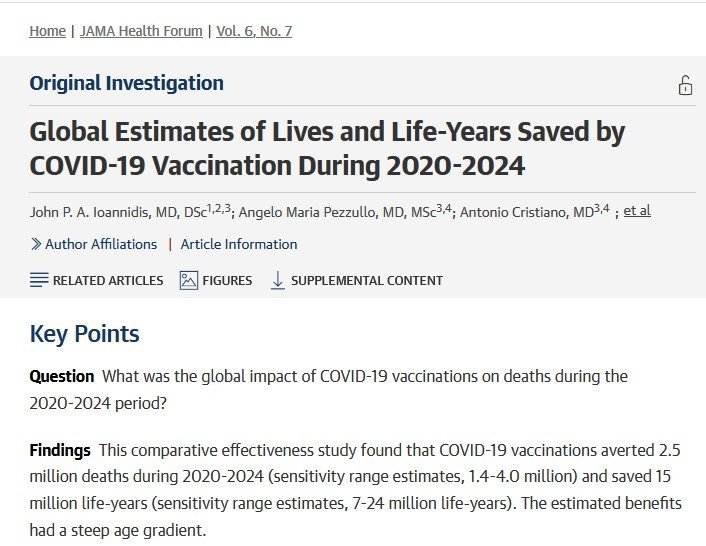Click the open access padlock icon
The width and height of the screenshot is (706, 546).
(685, 86)
